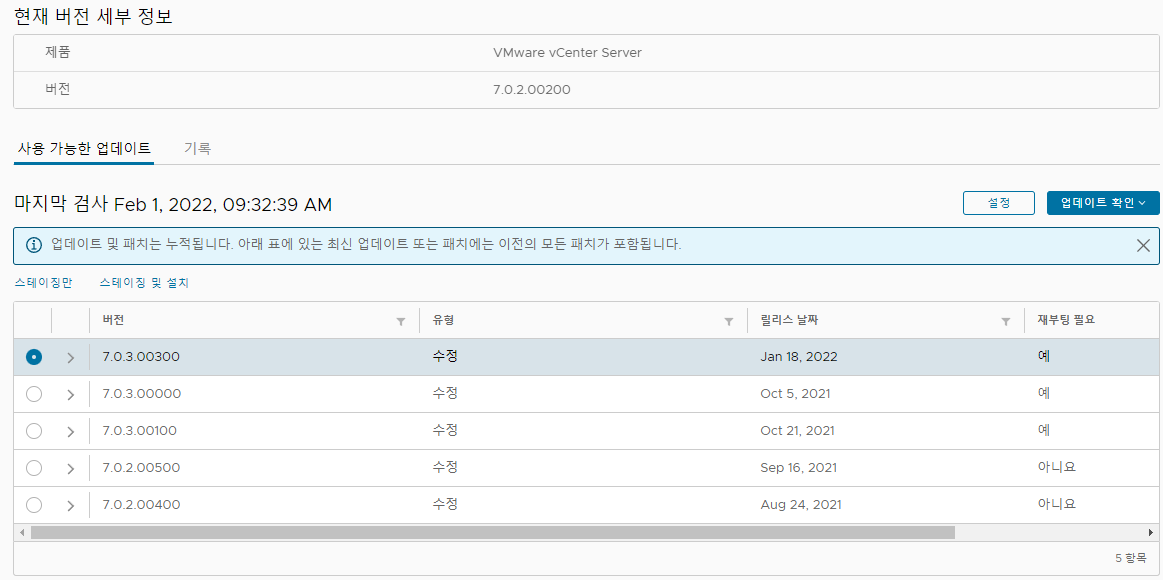Click the 릴리스 날짜 column header label

click(x=789, y=320)
